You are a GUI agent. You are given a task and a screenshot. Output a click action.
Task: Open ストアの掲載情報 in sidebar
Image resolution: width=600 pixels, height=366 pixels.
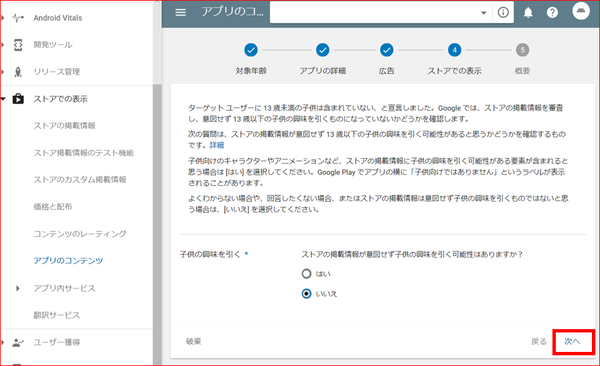[x=64, y=126]
